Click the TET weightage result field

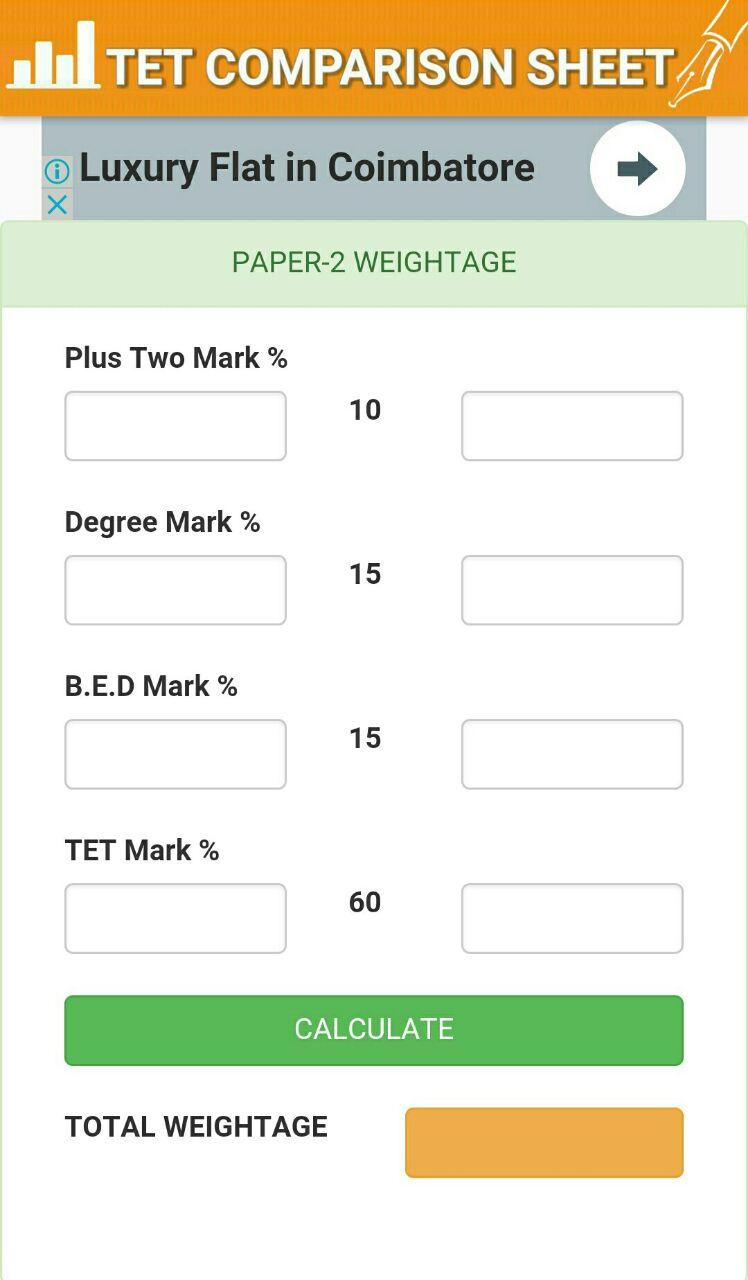(572, 918)
